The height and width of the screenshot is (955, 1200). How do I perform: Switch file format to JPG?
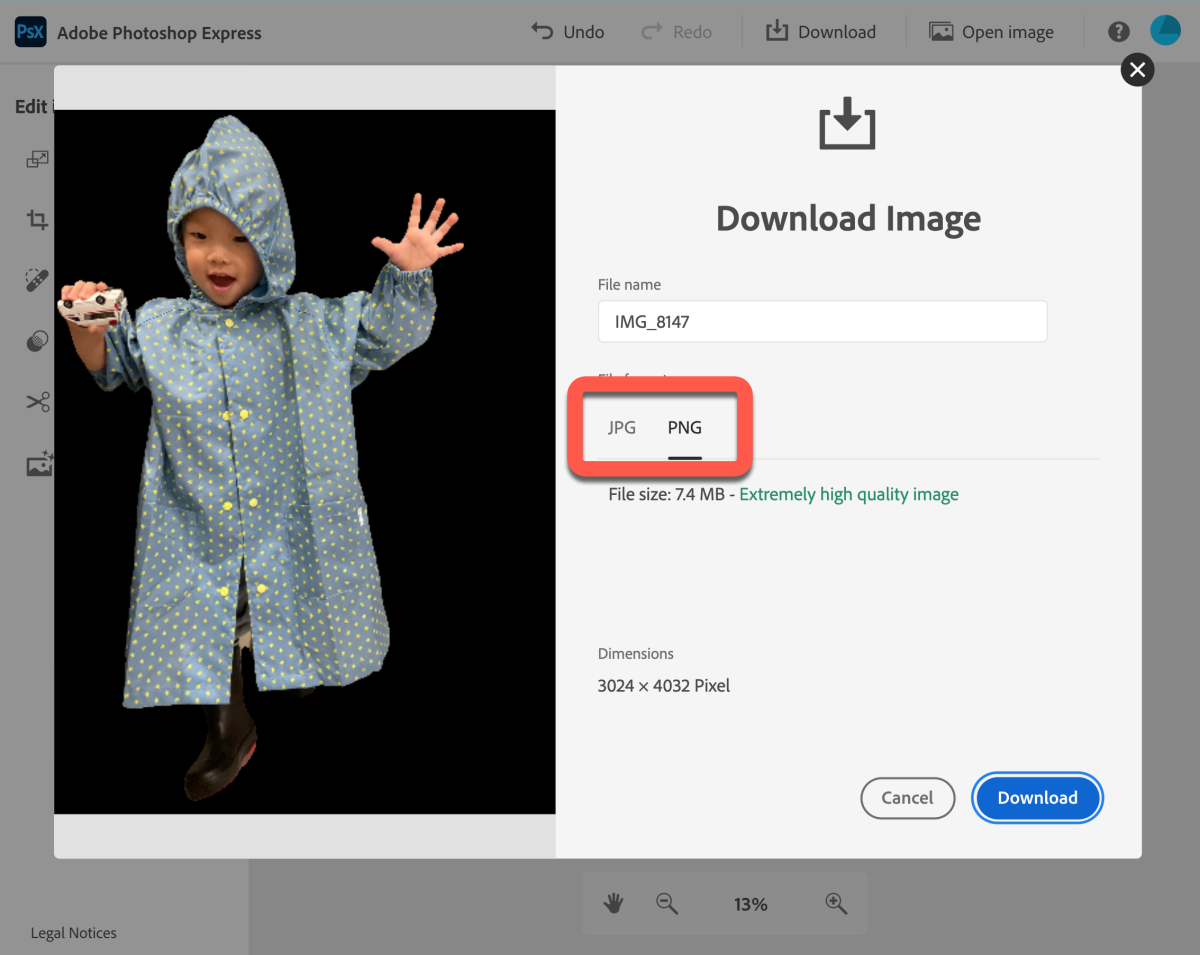pos(621,428)
